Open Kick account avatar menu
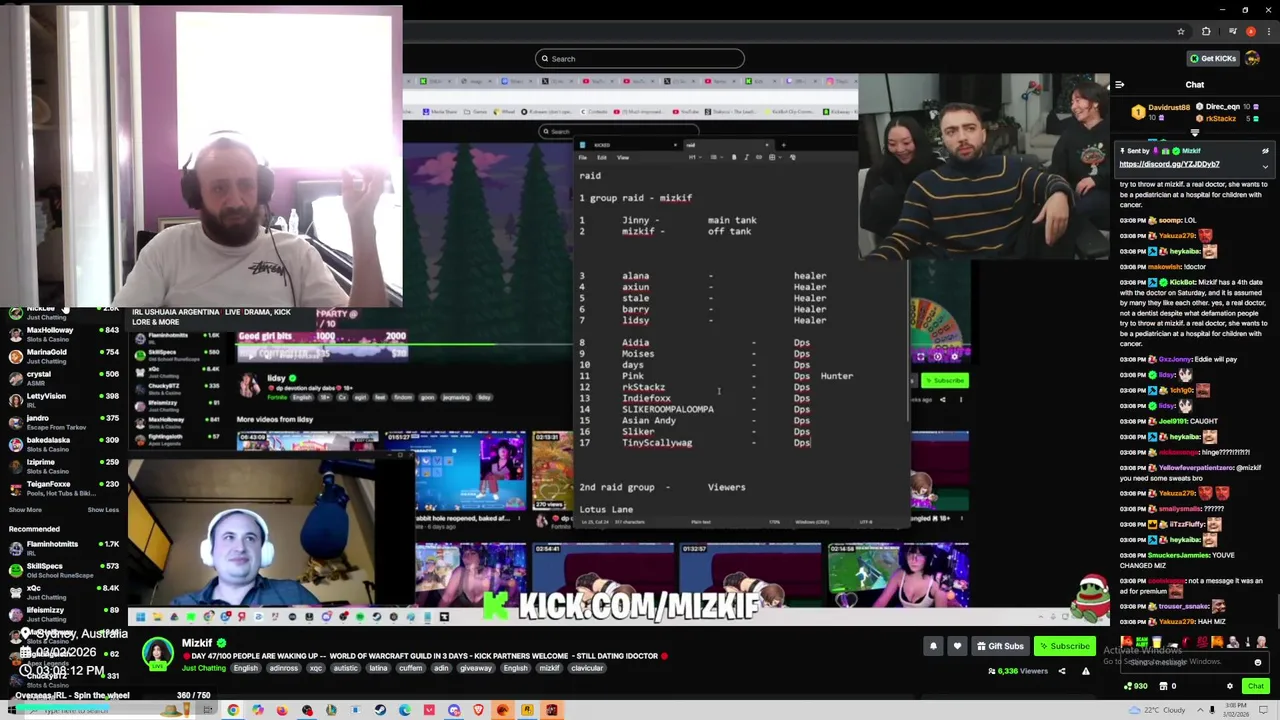1280x720 pixels. coord(1253,58)
